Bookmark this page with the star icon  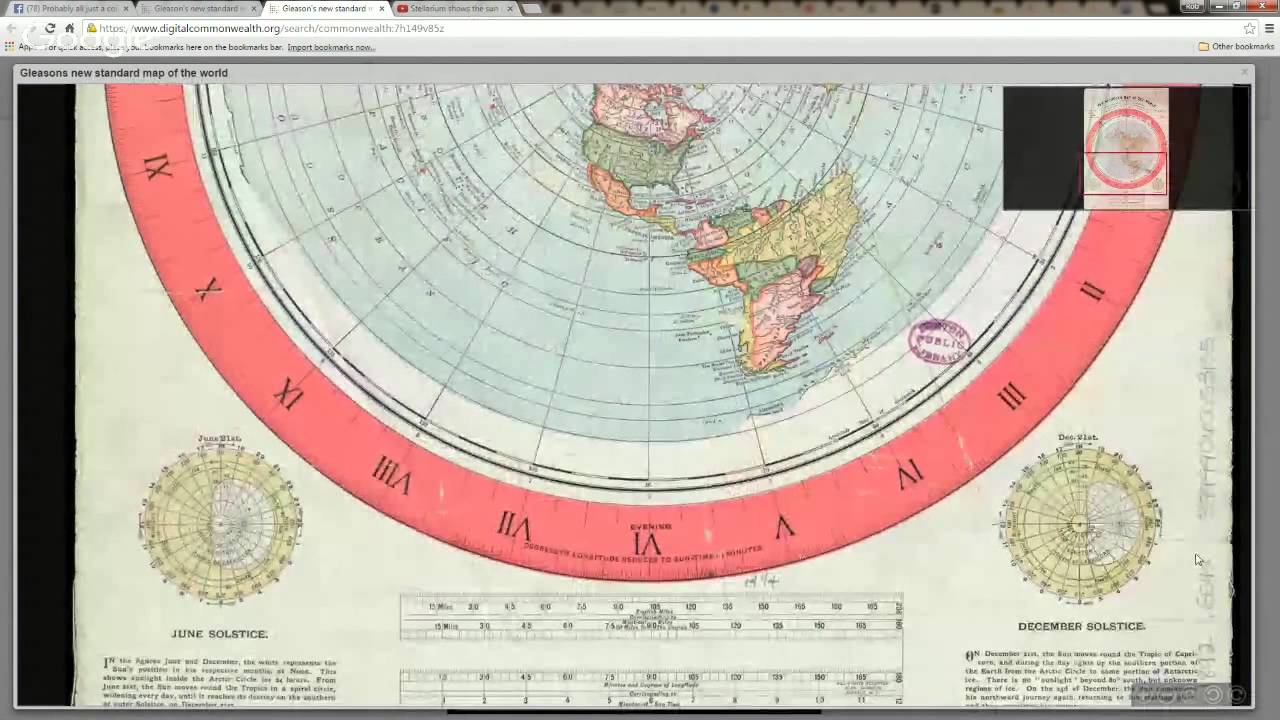point(1249,28)
